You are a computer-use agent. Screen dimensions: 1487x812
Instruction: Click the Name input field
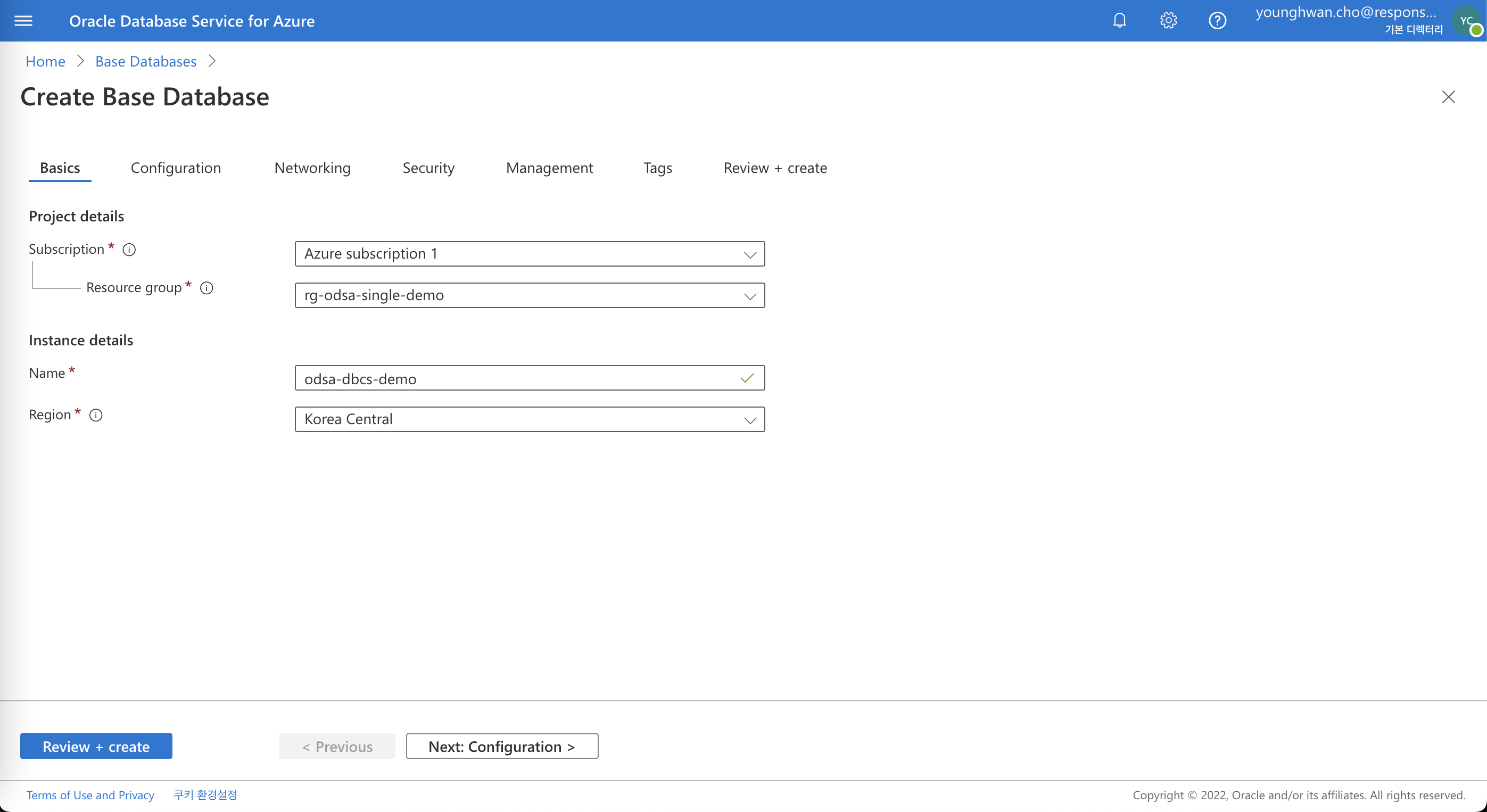pyautogui.click(x=528, y=377)
